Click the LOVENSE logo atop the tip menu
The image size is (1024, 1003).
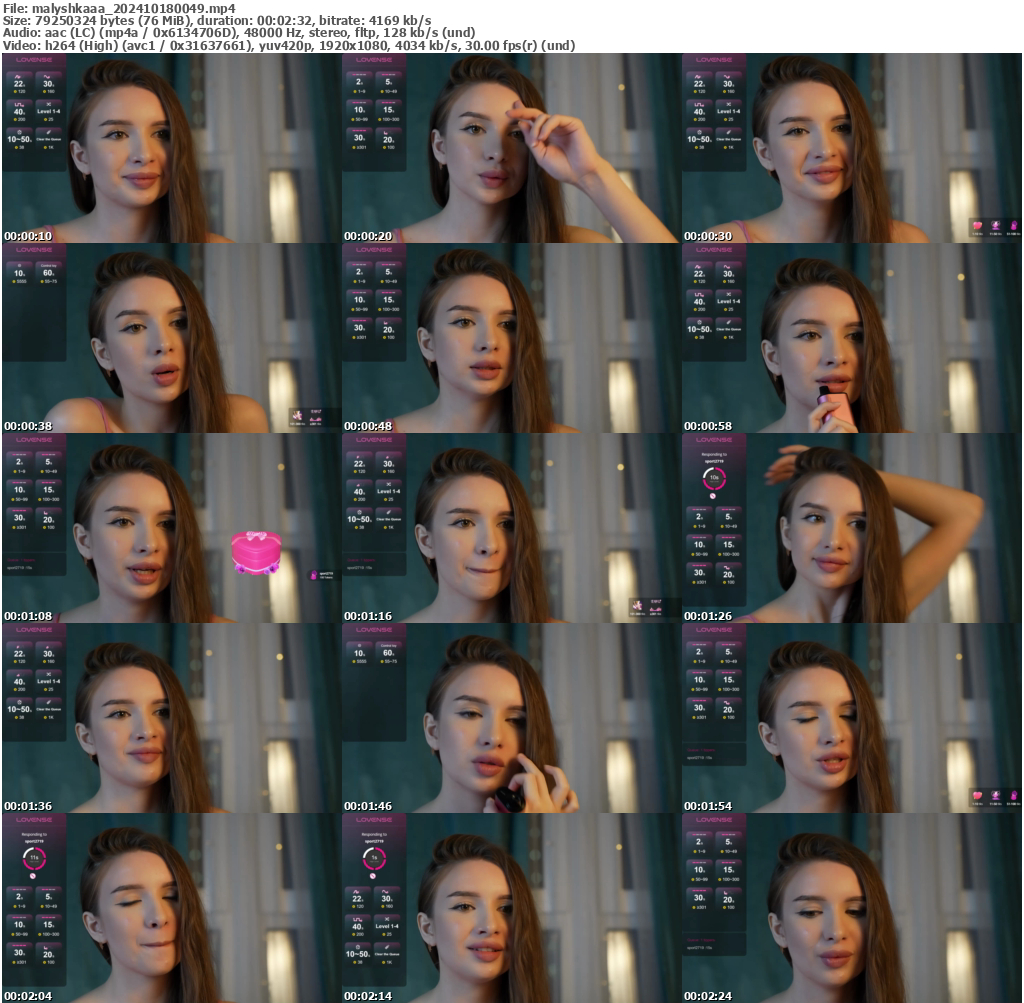33,60
